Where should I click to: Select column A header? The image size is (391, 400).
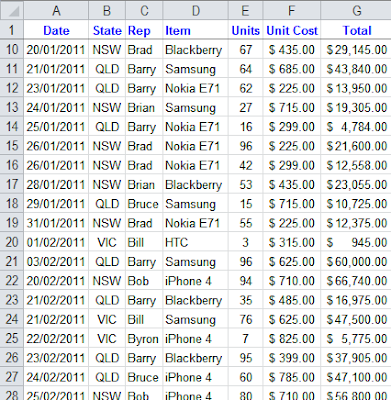coord(56,10)
